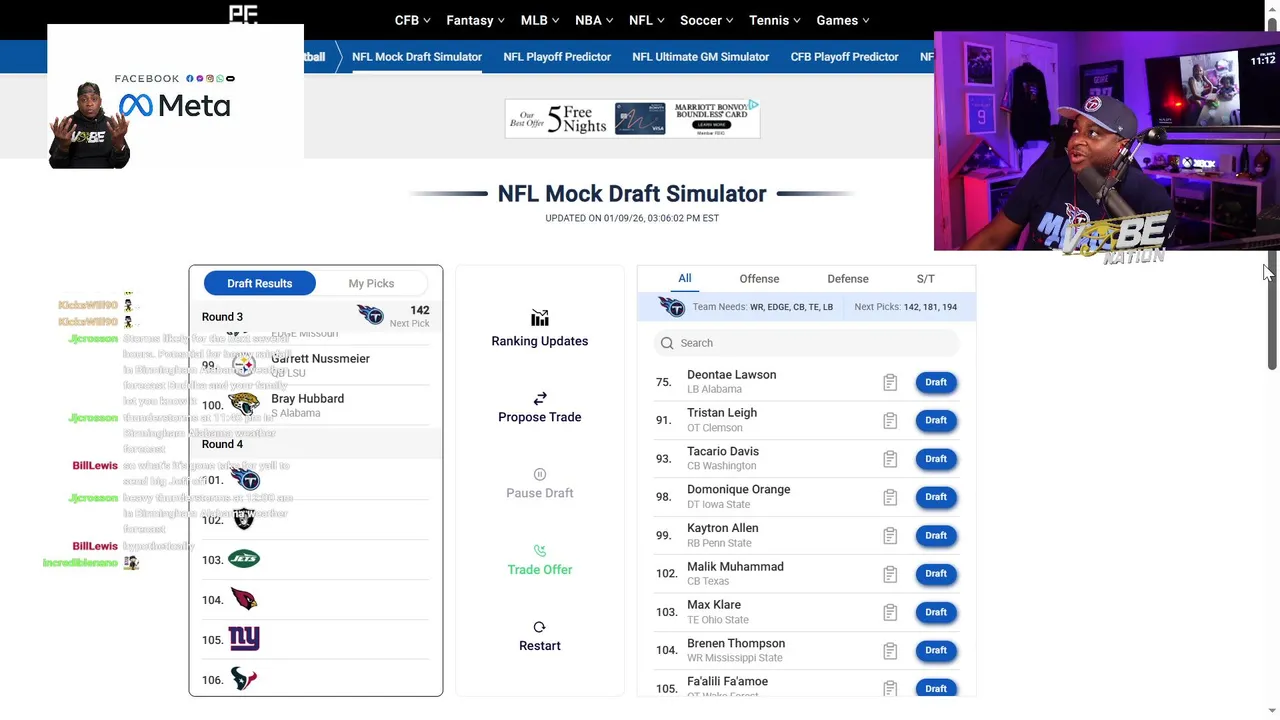
Task: Open clipboard notes for Domonique Orange
Action: [890, 497]
